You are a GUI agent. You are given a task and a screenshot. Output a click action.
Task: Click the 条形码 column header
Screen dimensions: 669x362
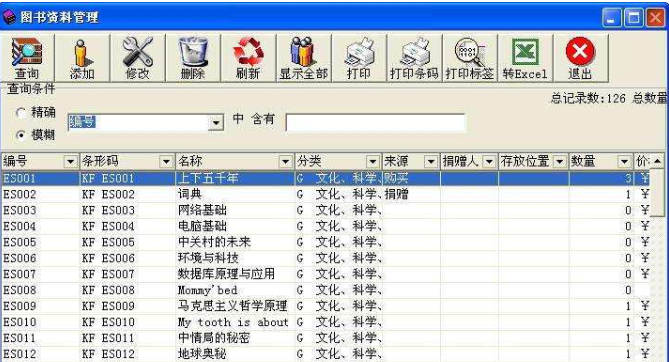coord(127,162)
